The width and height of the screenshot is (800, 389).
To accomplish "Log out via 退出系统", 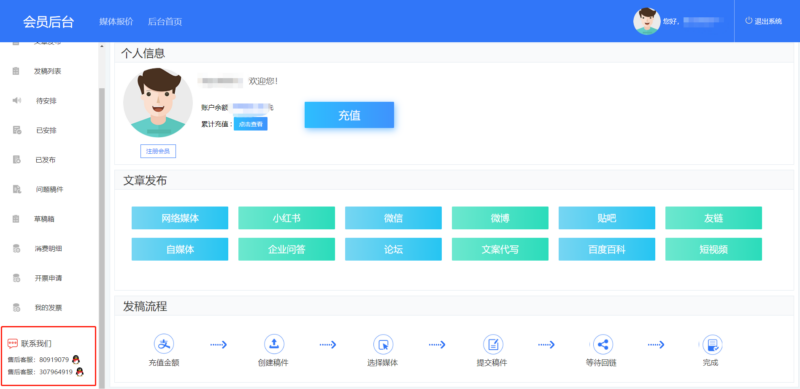I will [x=763, y=21].
